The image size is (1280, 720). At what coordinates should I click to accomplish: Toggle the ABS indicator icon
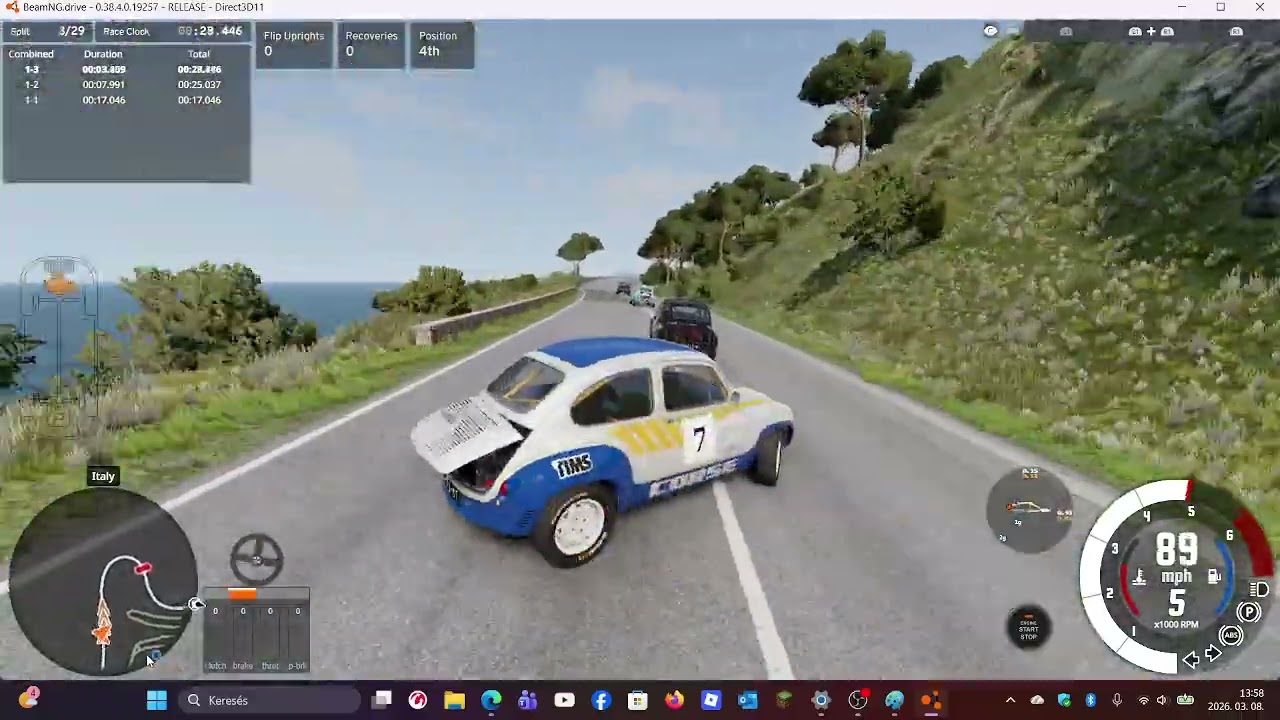click(x=1231, y=635)
